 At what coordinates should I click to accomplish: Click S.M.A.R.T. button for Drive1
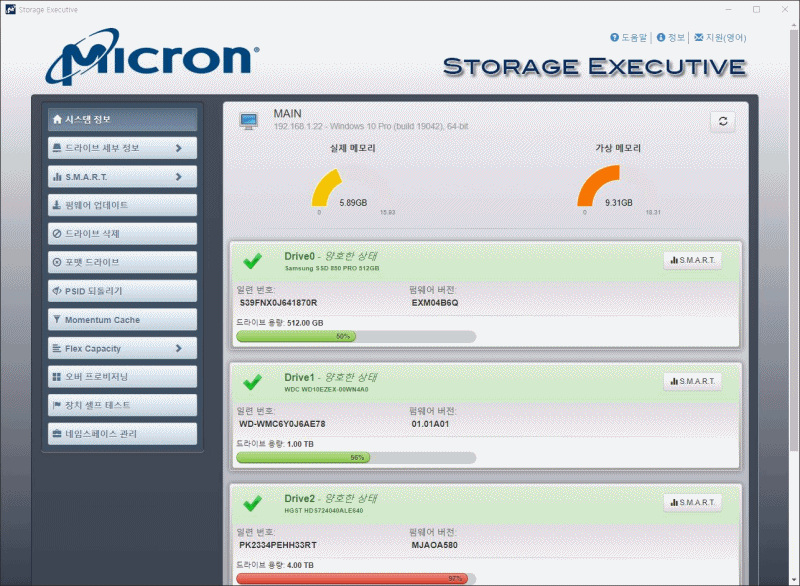[x=692, y=381]
